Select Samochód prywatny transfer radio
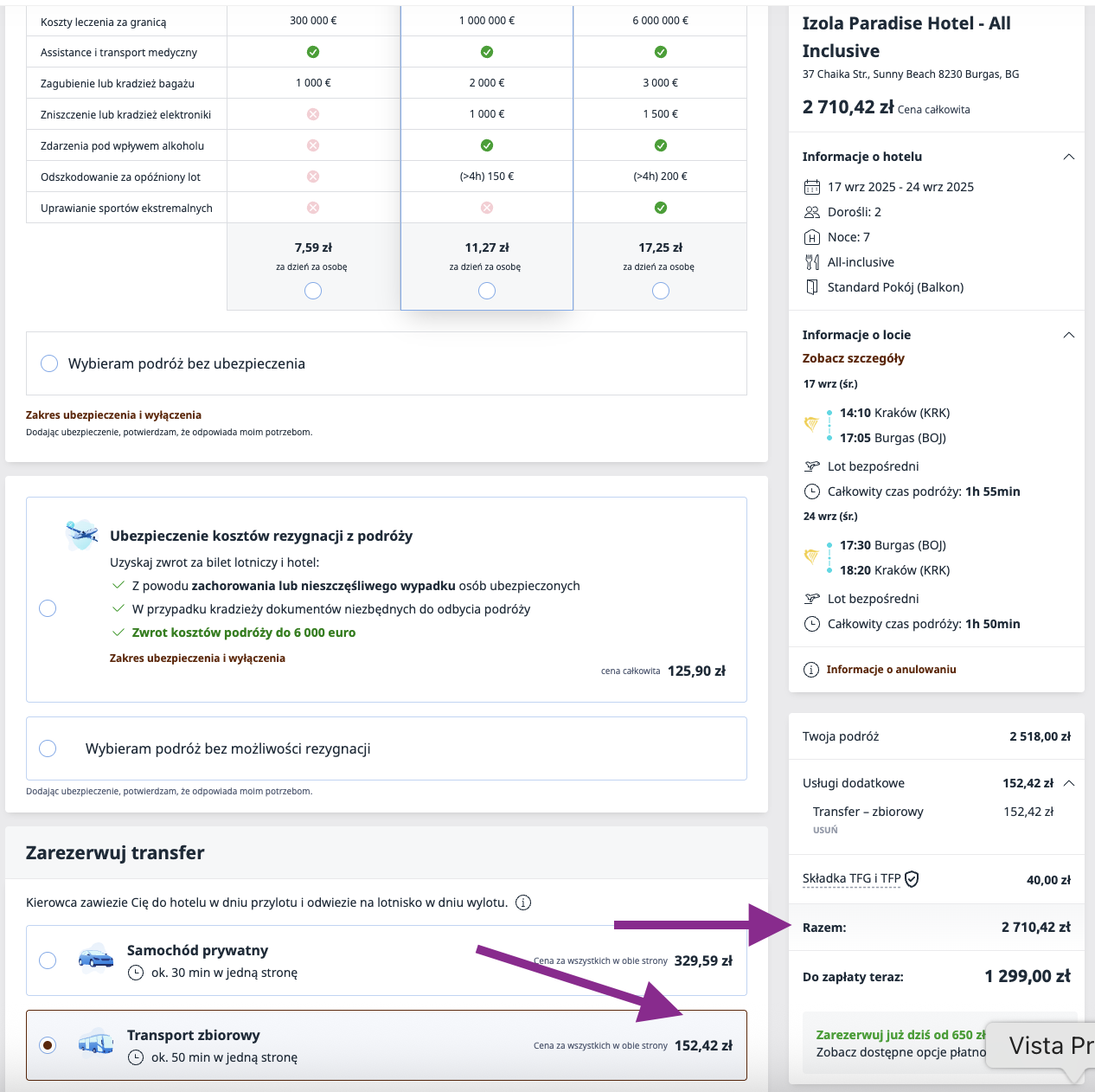Image resolution: width=1095 pixels, height=1092 pixels. pos(48,960)
